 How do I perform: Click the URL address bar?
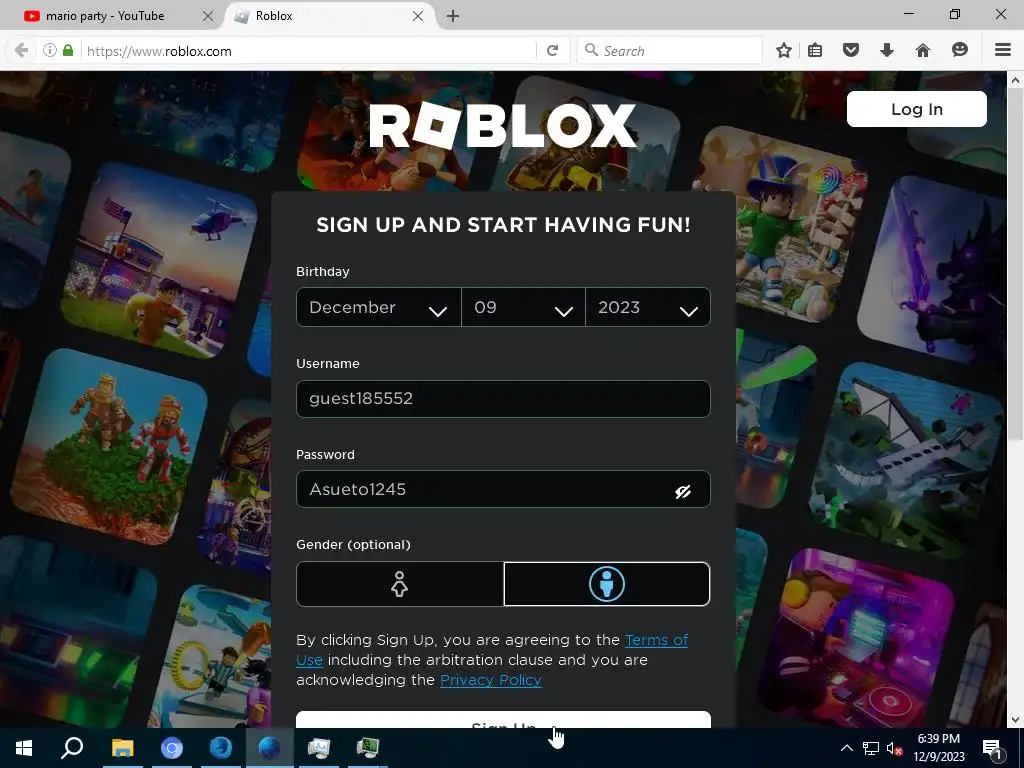tap(307, 51)
